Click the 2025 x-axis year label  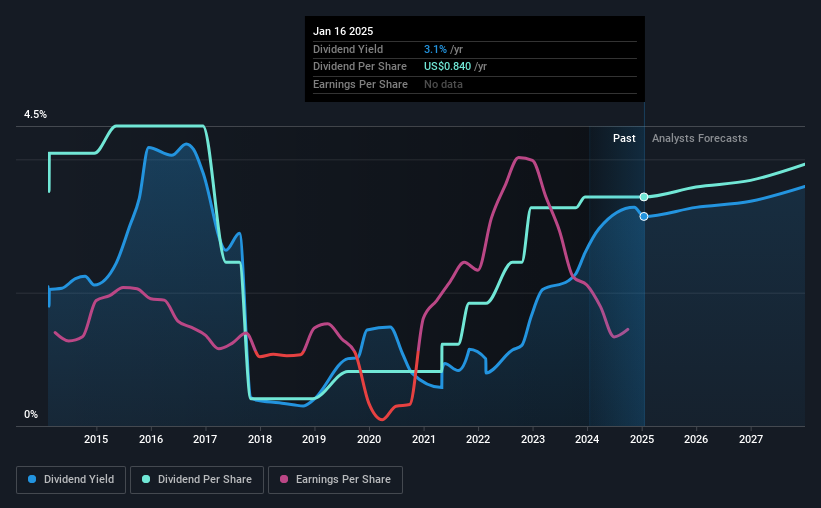(x=642, y=439)
